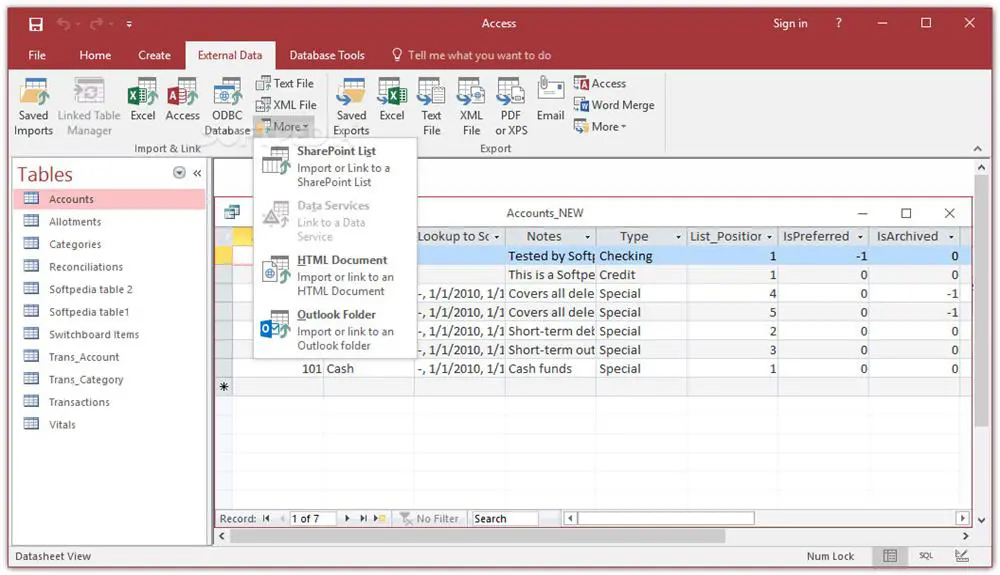Import from Excel in Import & Link group

tap(143, 100)
